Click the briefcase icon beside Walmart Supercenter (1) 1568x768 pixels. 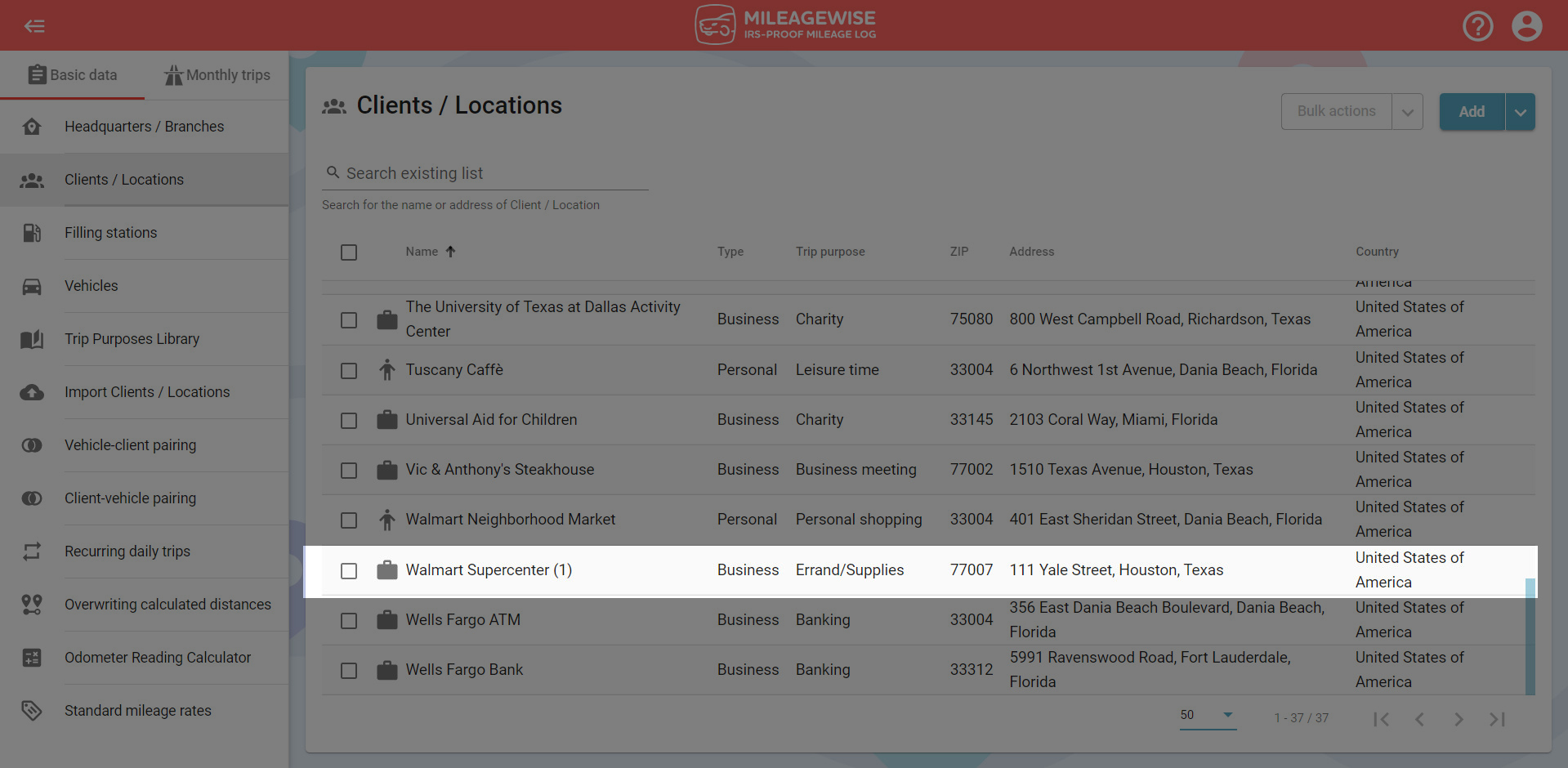pyautogui.click(x=387, y=569)
